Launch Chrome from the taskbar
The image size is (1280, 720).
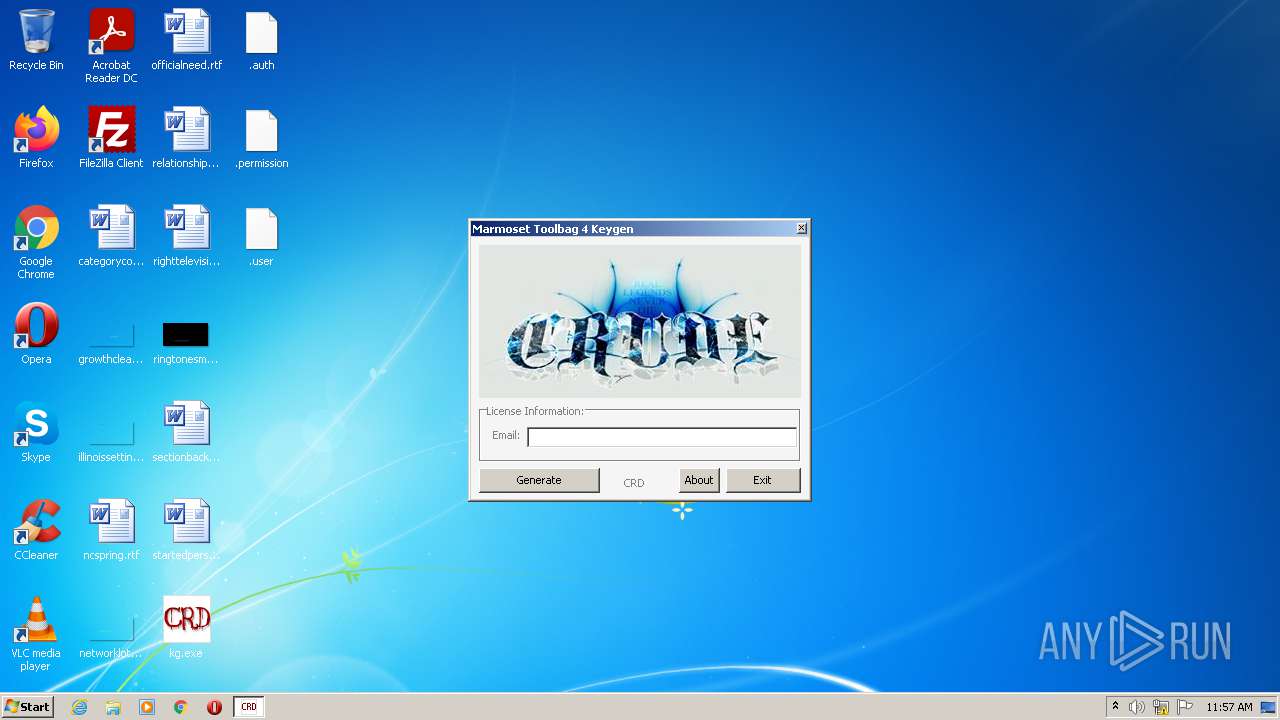tap(180, 707)
